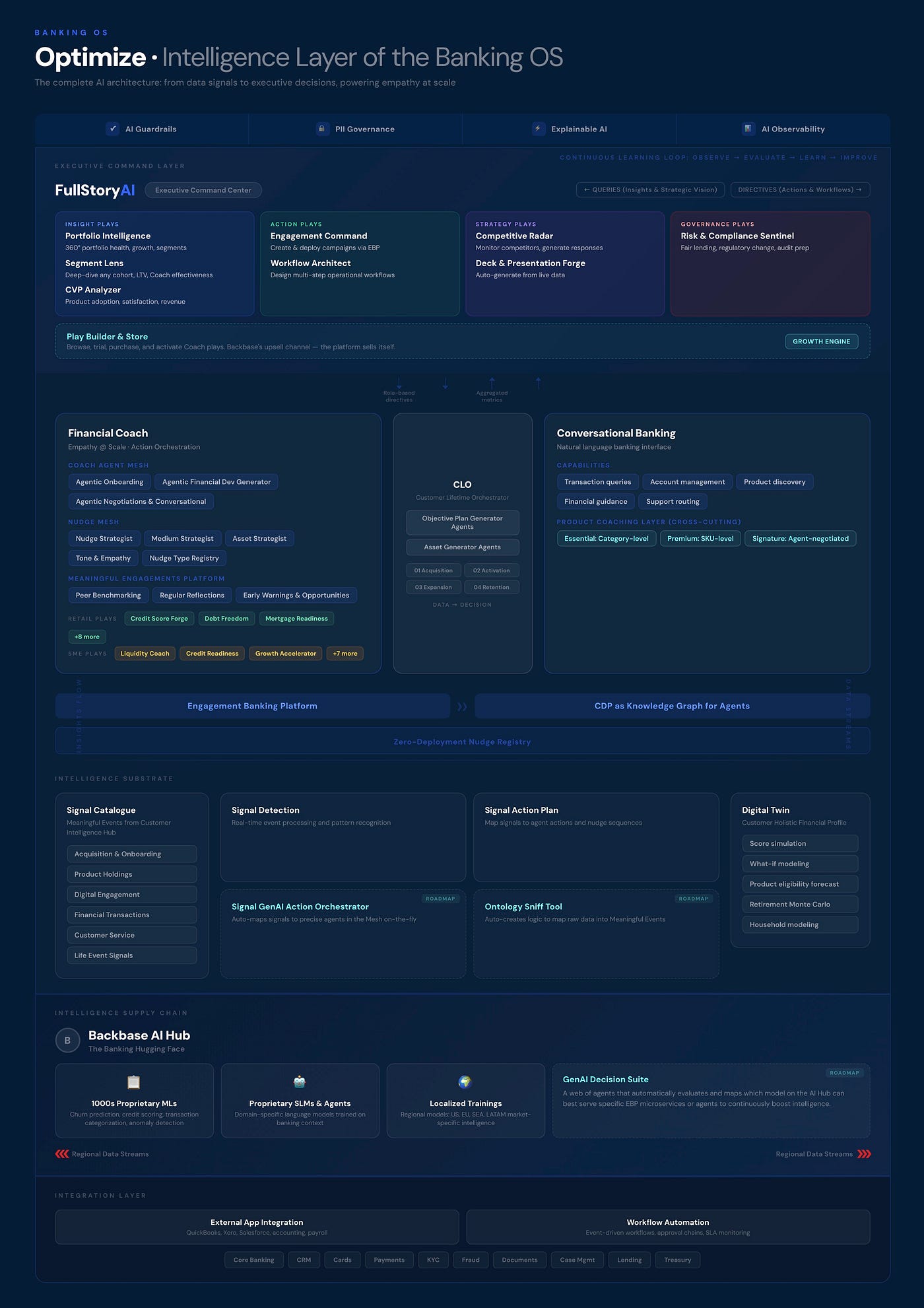
Task: Select the Nudge Strategist chip
Action: [104, 539]
